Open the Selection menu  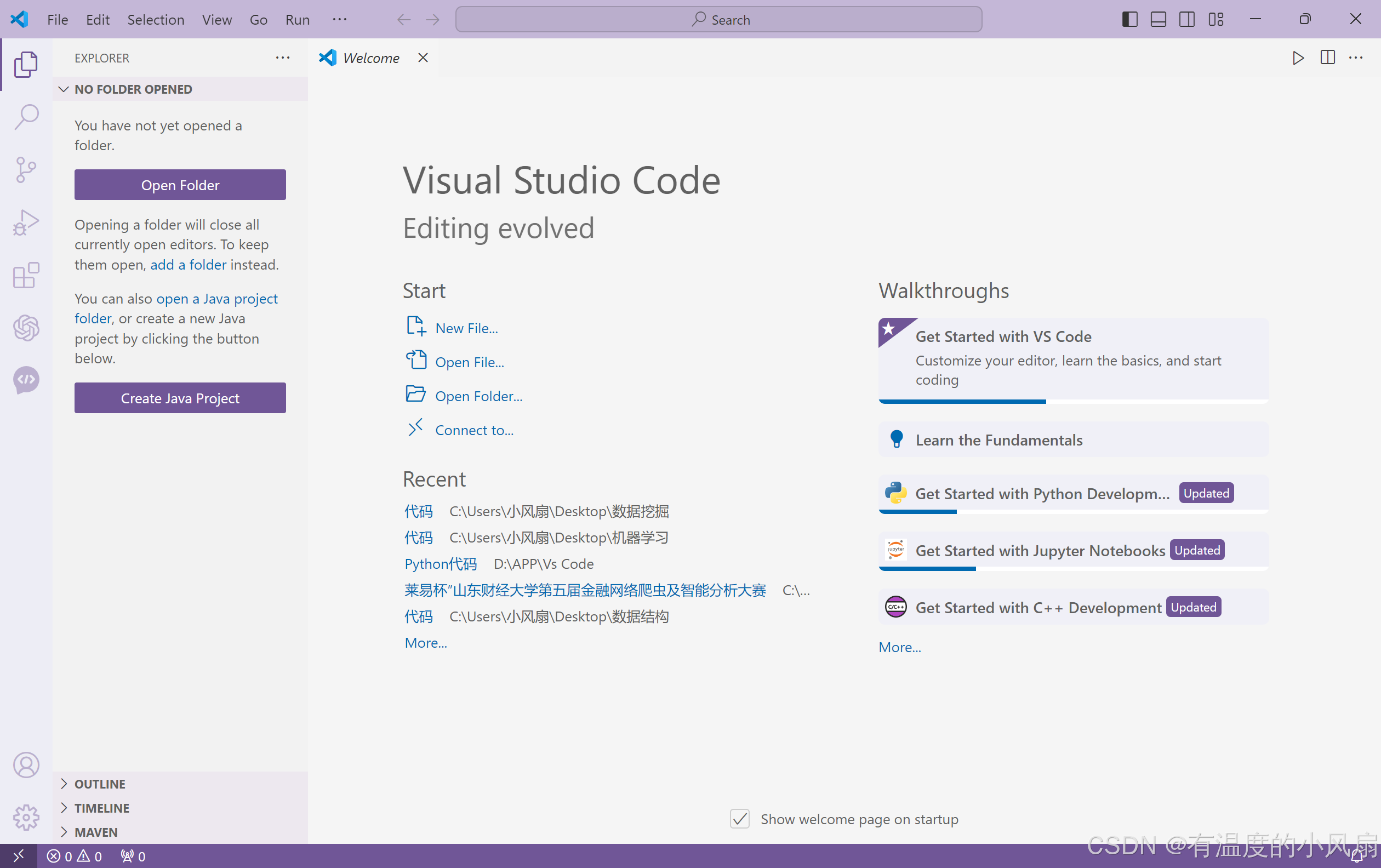[x=156, y=20]
